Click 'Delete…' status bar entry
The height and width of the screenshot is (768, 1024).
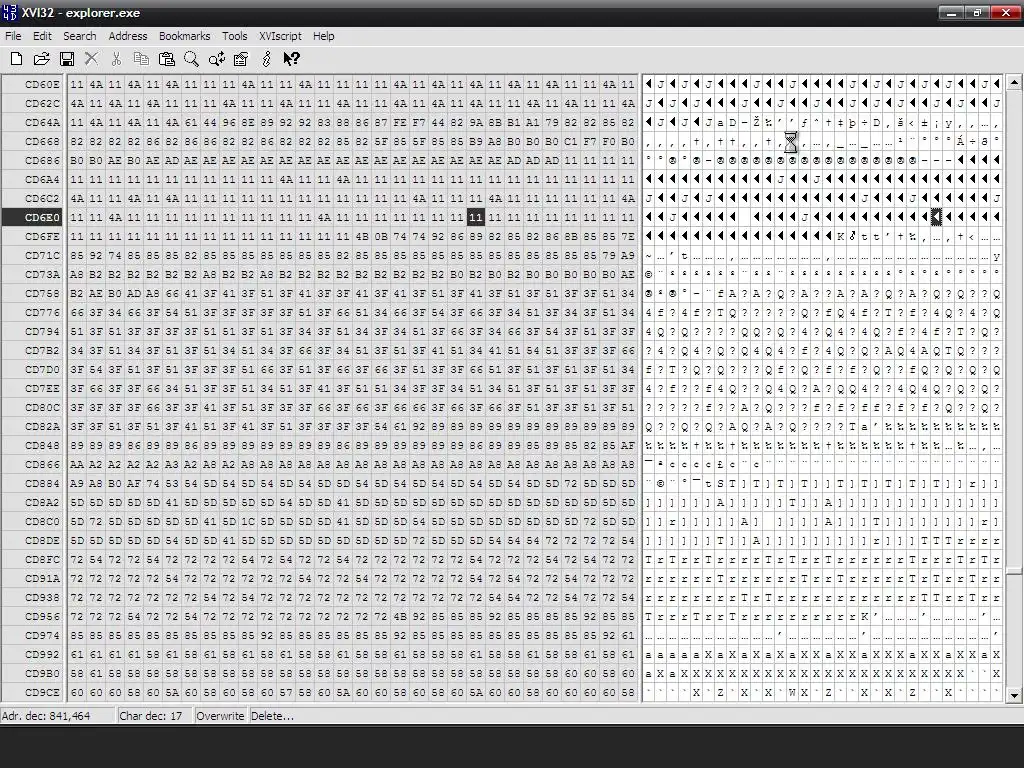272,716
